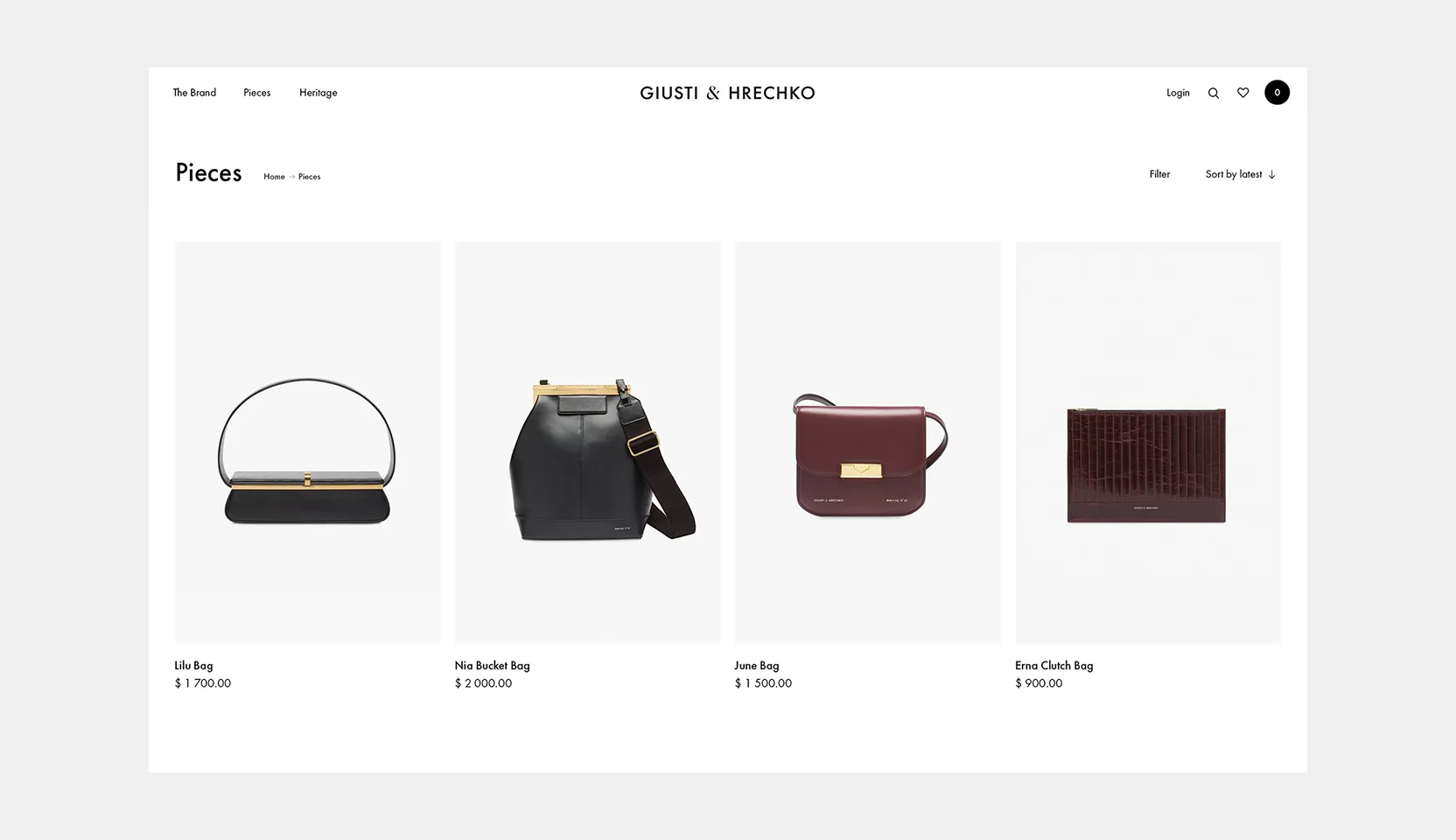Go to Home in the breadcrumb
The height and width of the screenshot is (840, 1456).
coord(274,177)
